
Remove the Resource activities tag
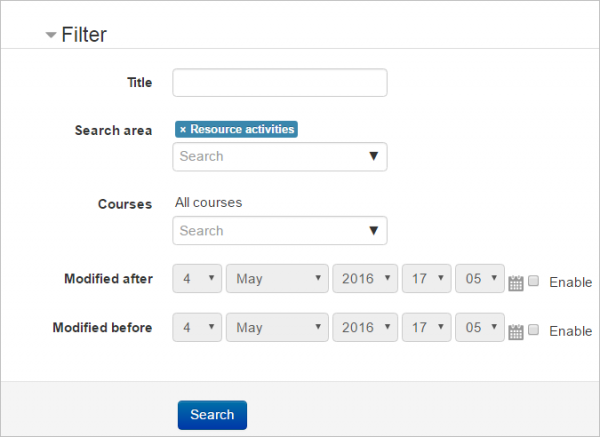[x=183, y=130]
